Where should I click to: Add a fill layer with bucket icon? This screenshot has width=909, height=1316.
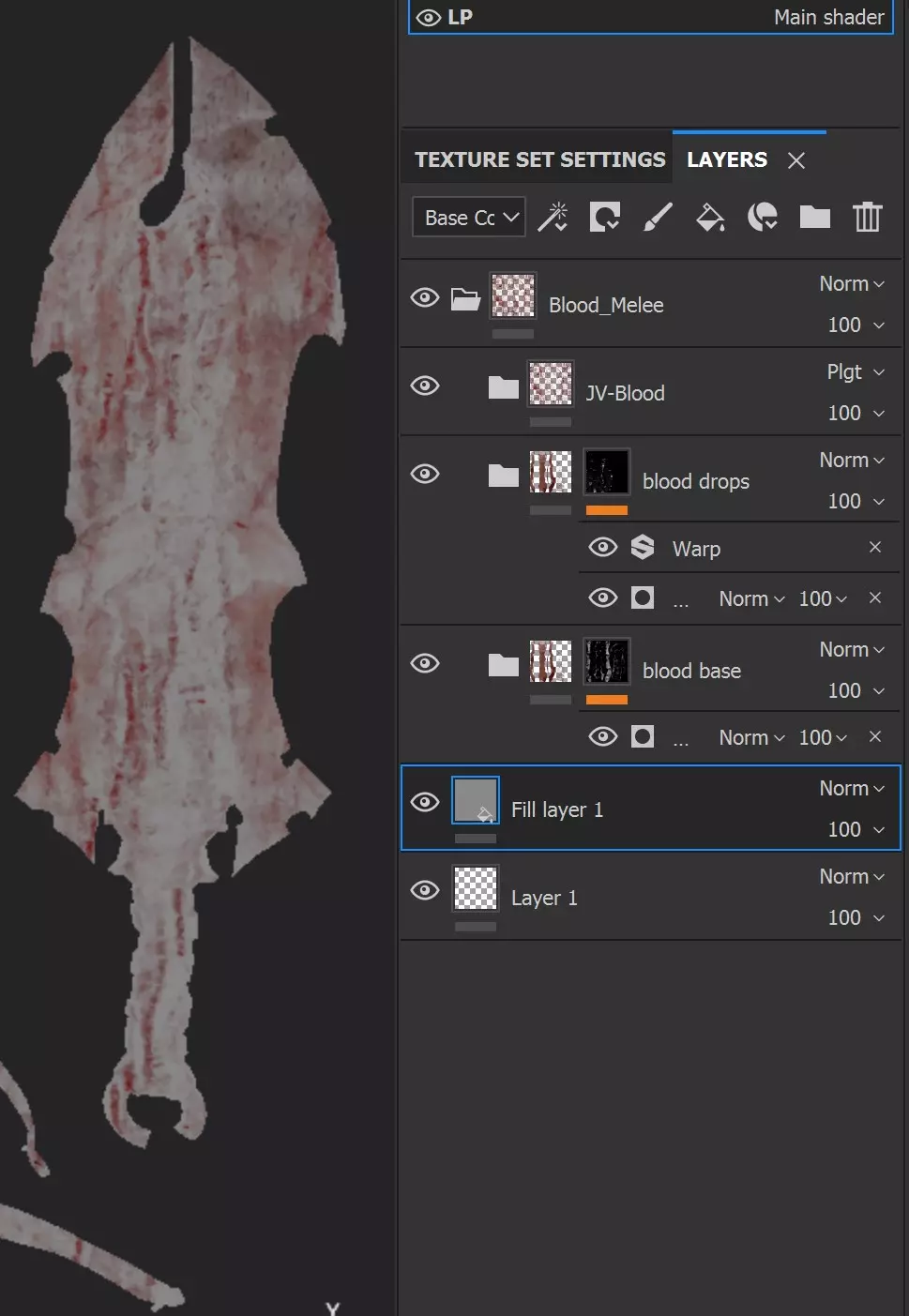click(710, 218)
